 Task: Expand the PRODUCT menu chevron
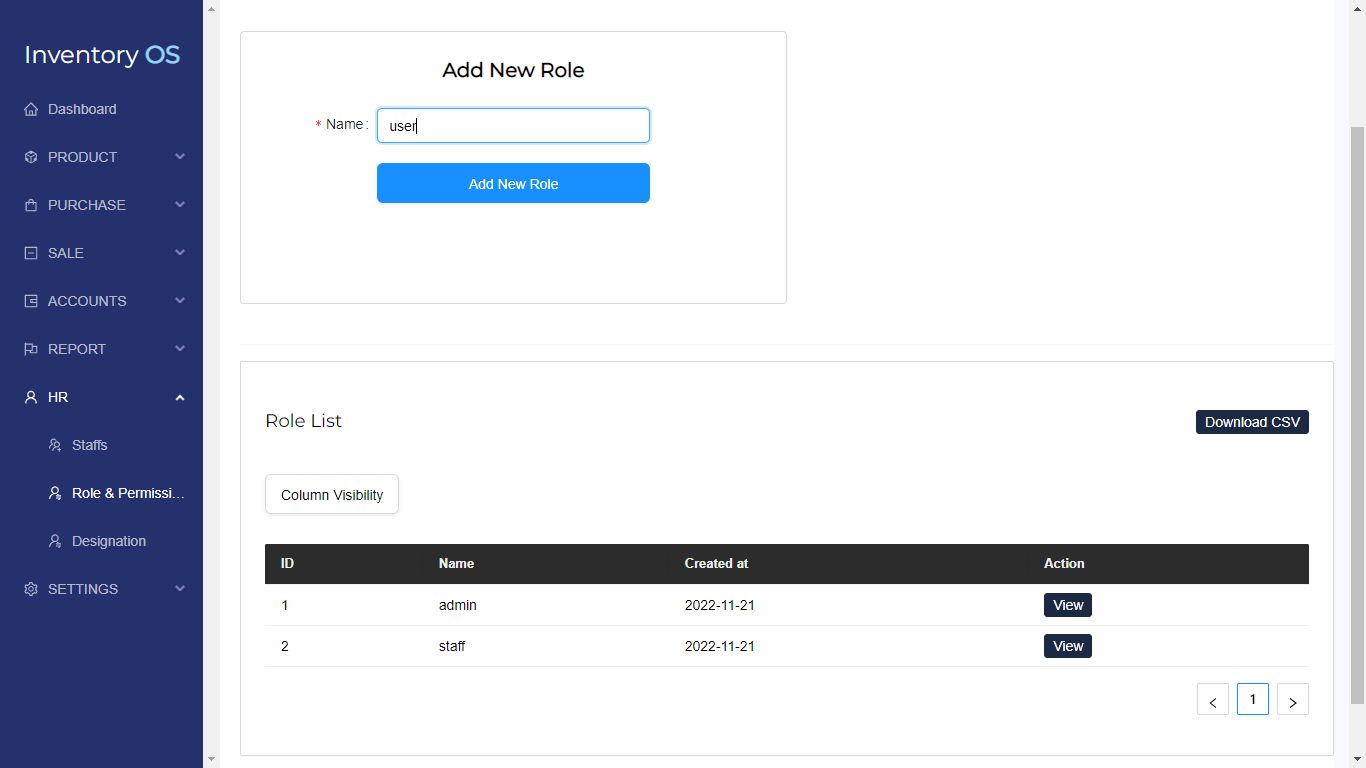(x=180, y=157)
